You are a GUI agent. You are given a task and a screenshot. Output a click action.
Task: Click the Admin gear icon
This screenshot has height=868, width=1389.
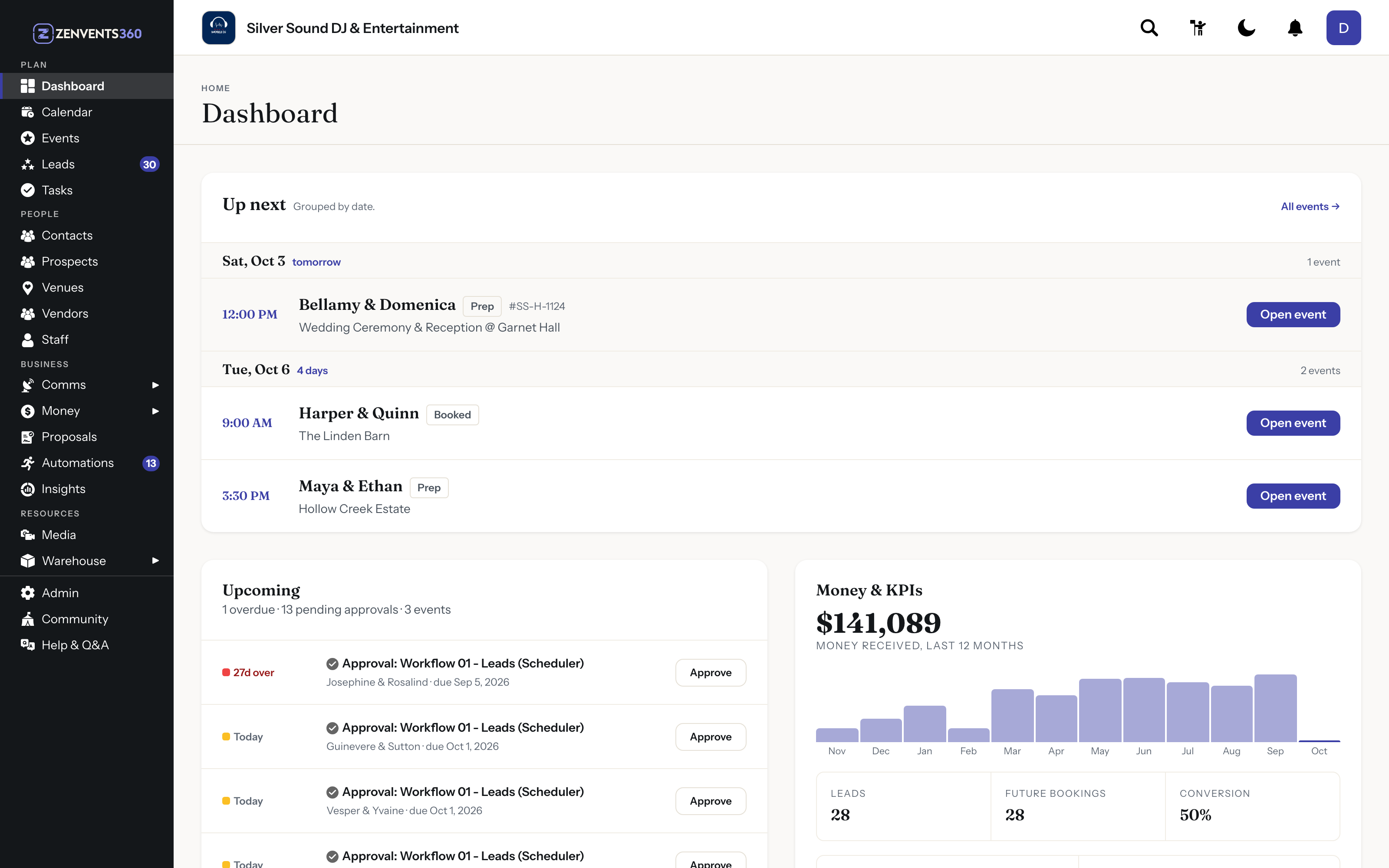[x=27, y=593]
